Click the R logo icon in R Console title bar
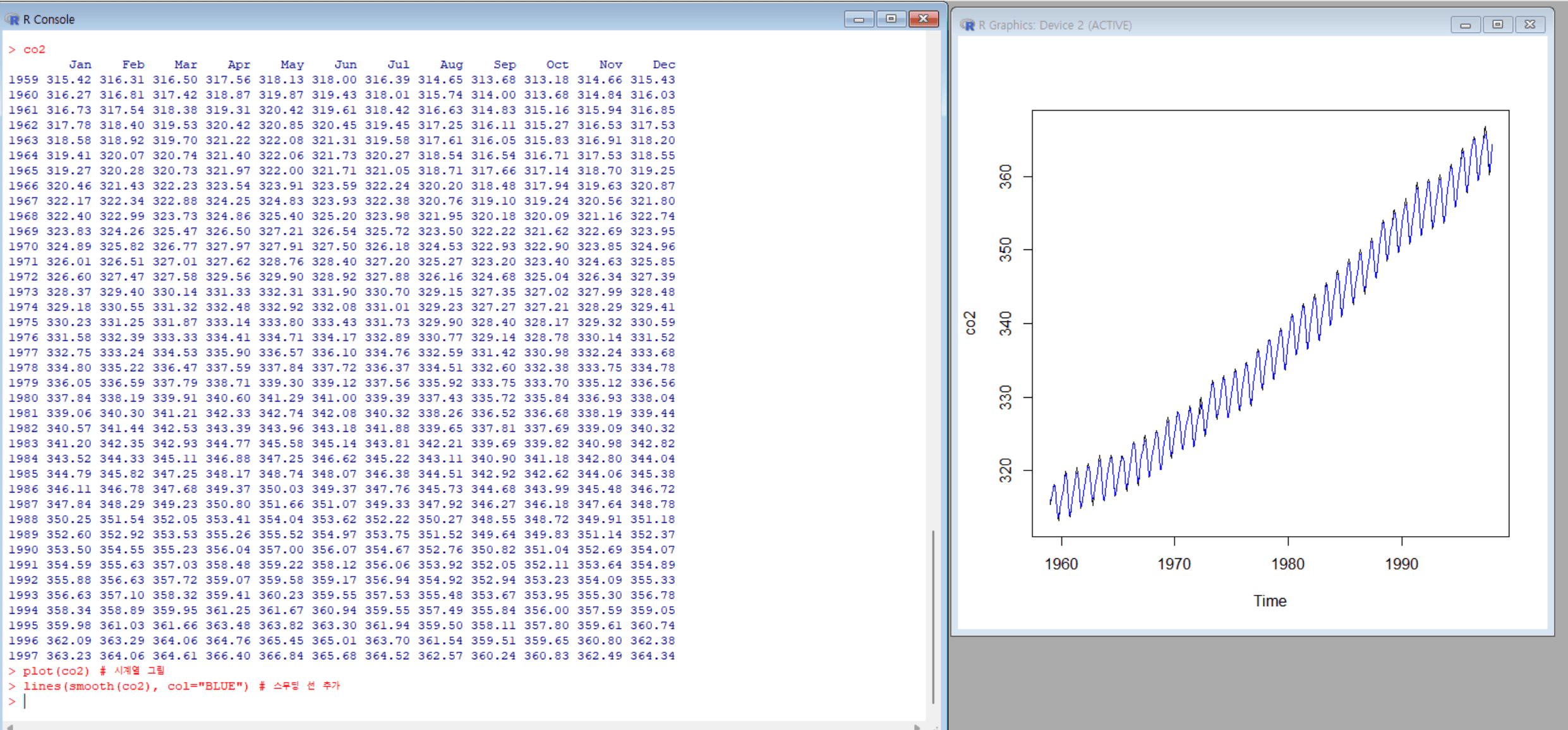 tap(12, 20)
